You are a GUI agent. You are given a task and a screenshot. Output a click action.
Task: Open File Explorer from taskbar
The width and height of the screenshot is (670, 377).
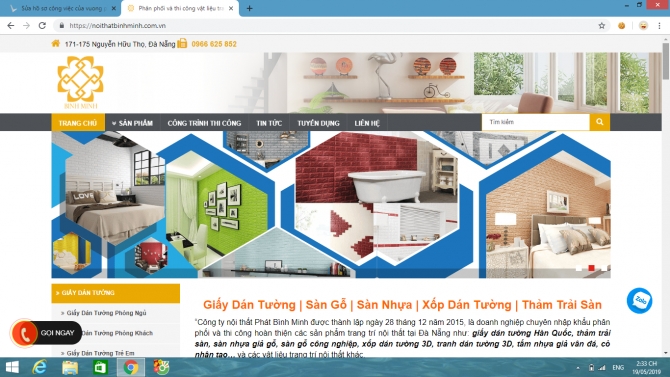[x=70, y=367]
